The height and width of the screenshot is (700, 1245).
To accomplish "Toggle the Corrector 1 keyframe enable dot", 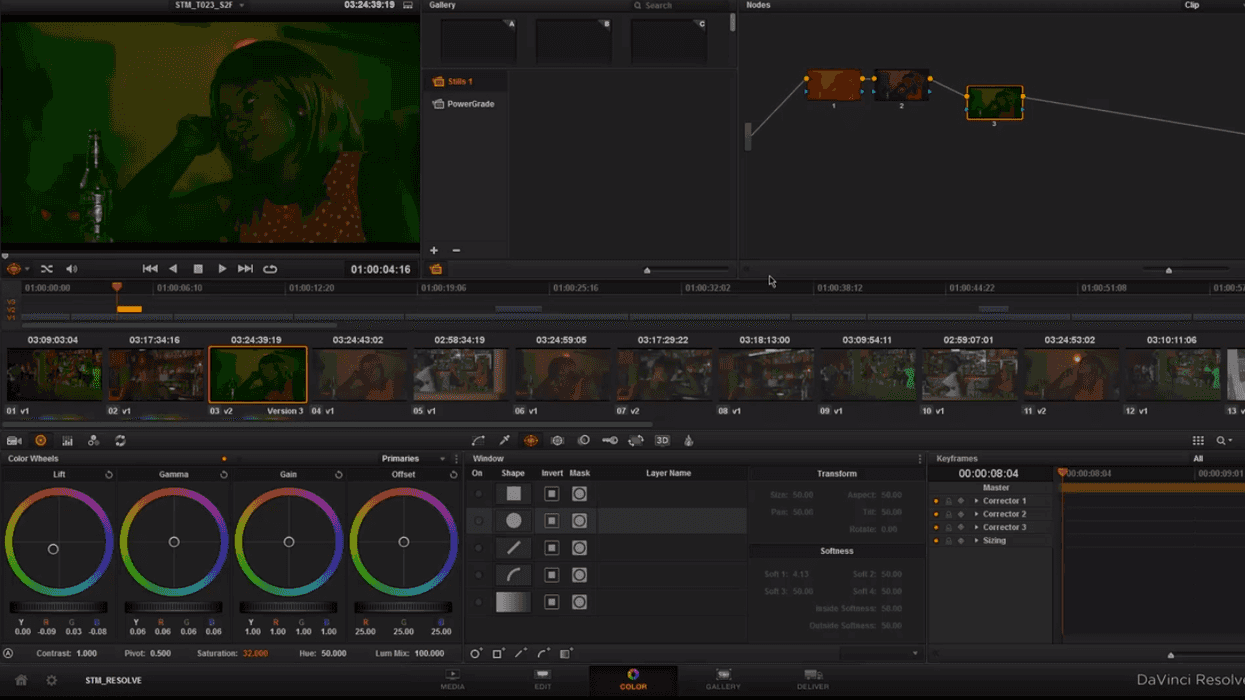I will pos(936,501).
